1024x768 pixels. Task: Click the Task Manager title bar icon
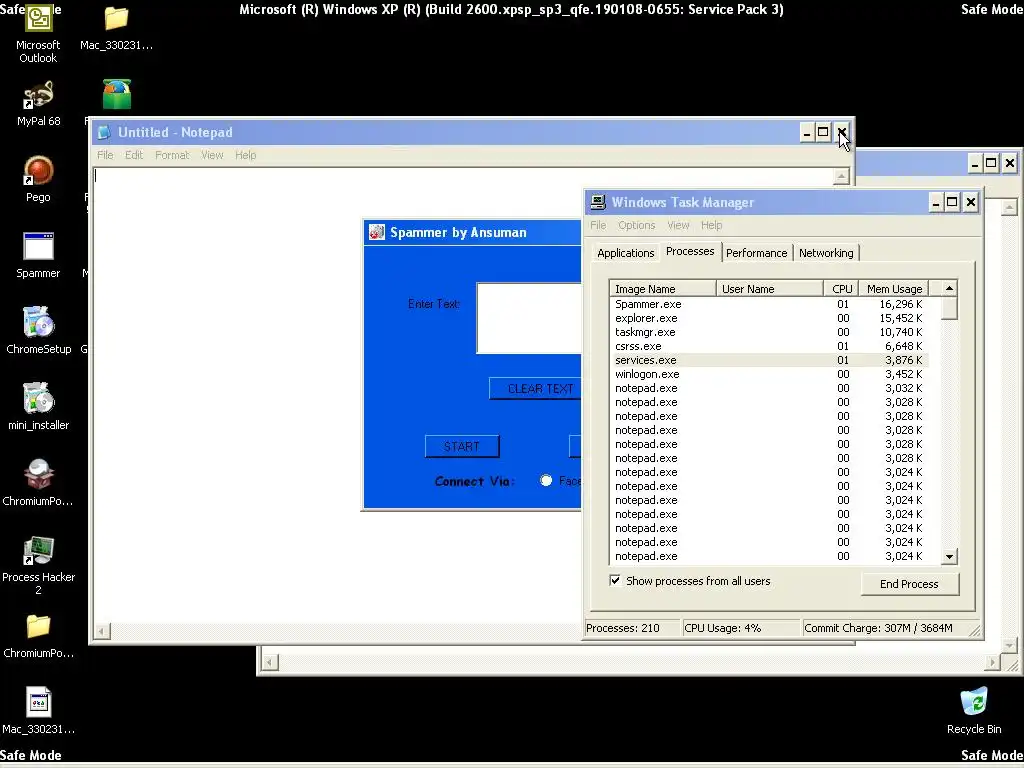[598, 202]
